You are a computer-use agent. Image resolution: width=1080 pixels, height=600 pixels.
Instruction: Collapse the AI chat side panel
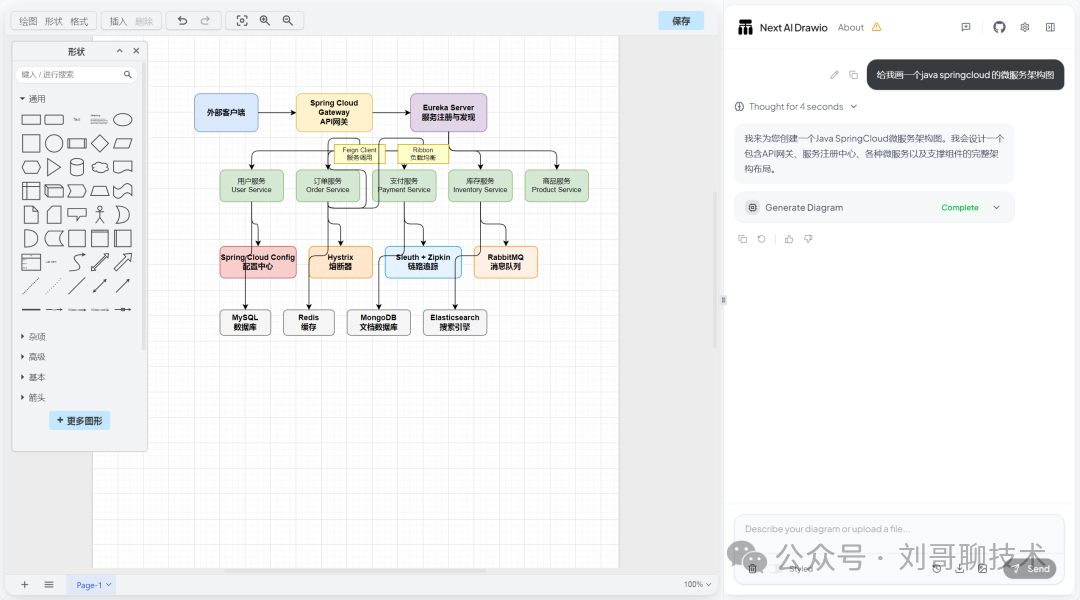tap(1050, 28)
